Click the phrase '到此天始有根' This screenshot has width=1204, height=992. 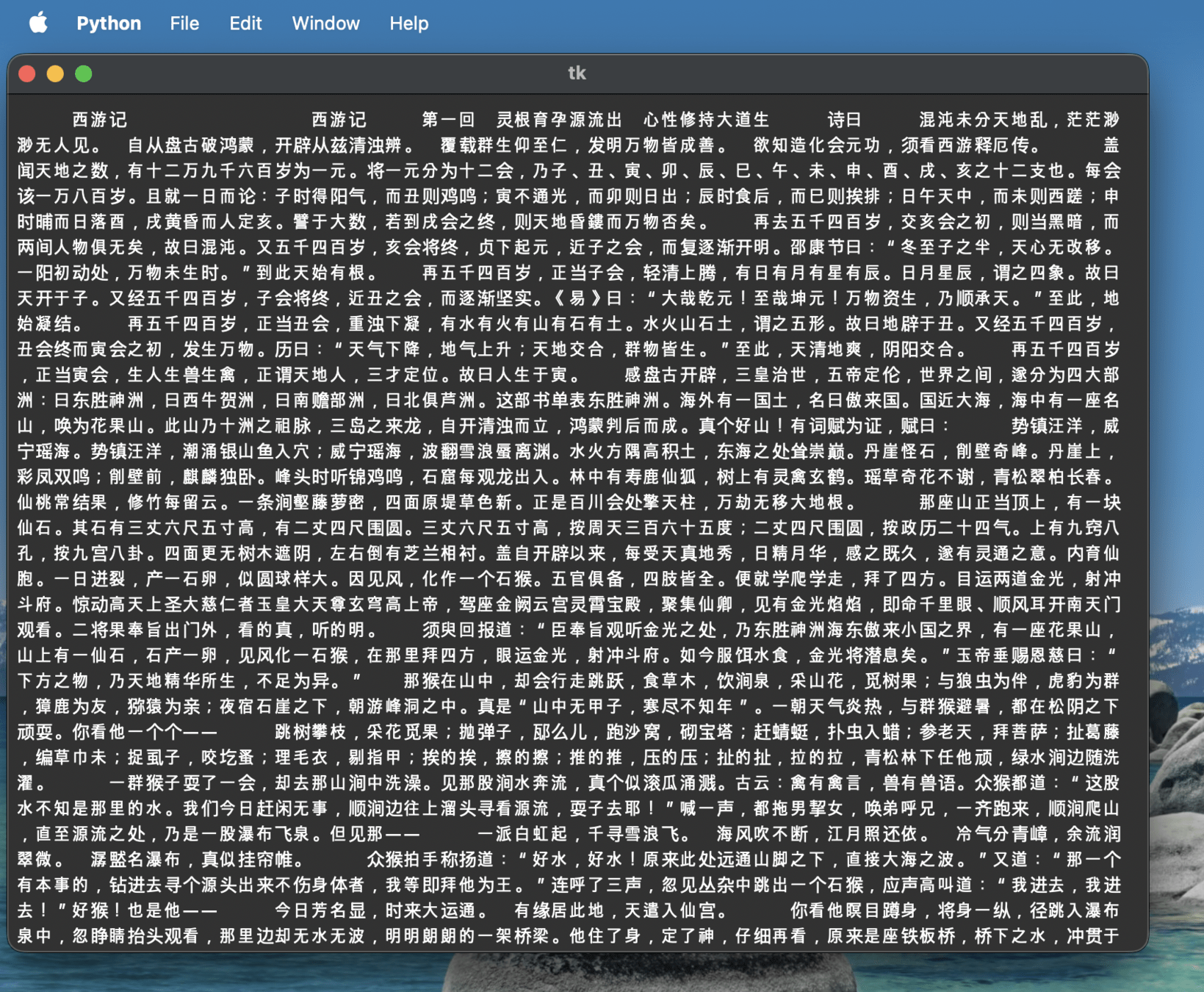pos(311,273)
